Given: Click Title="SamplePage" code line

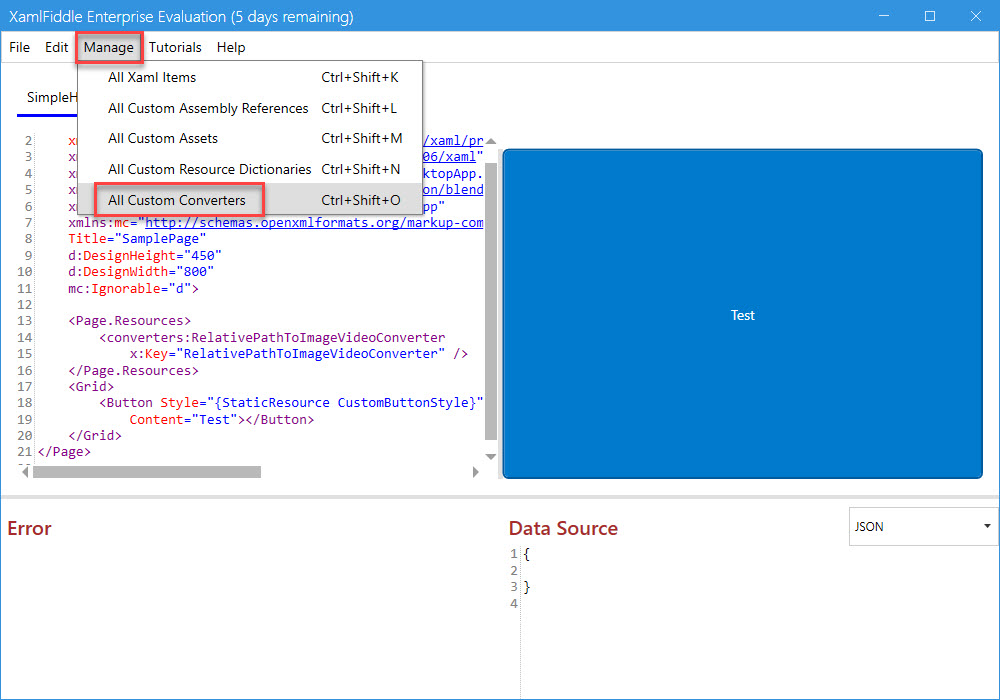Looking at the screenshot, I should click(137, 238).
